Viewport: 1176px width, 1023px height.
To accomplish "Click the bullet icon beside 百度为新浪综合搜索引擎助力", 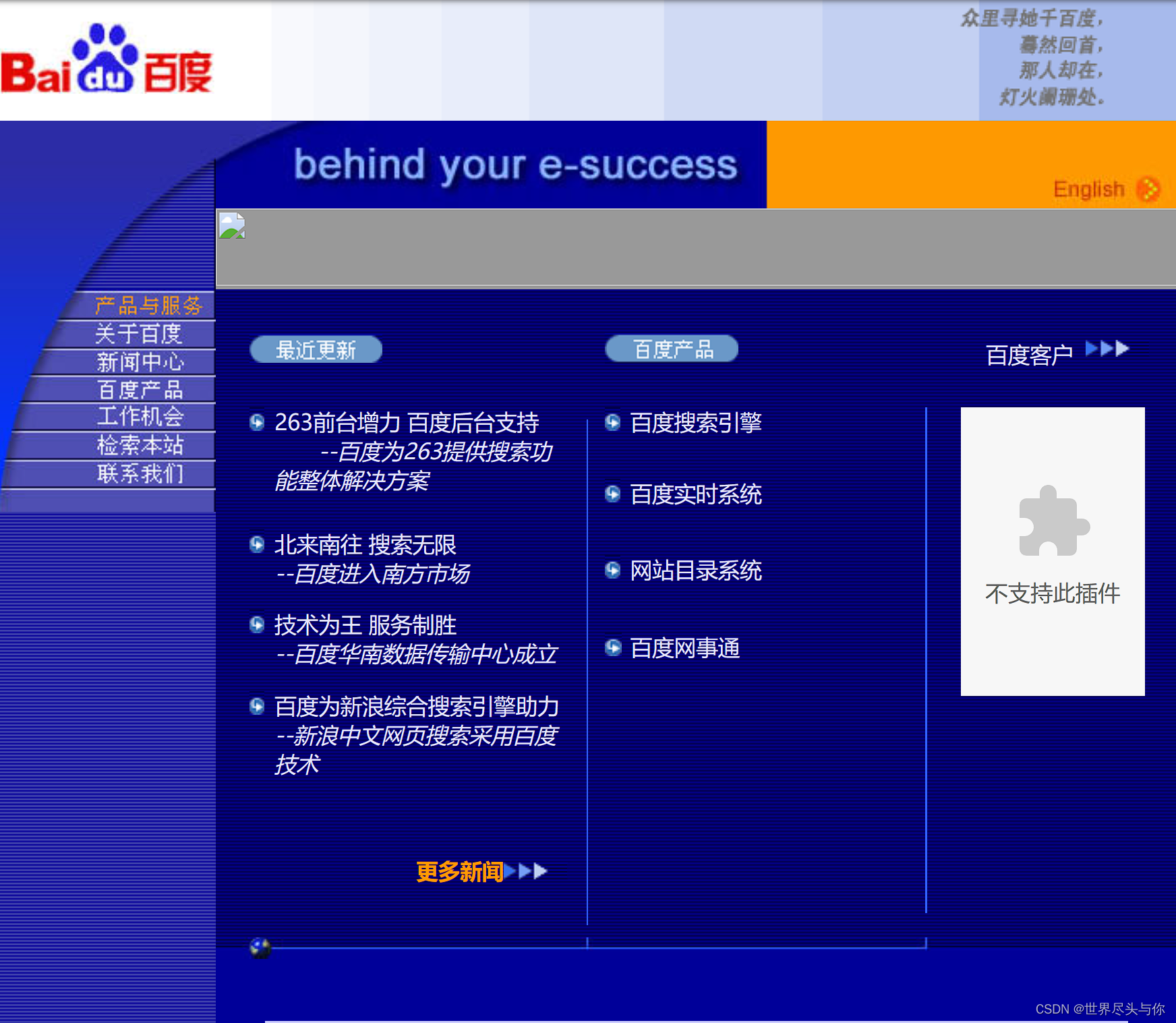I will point(257,706).
